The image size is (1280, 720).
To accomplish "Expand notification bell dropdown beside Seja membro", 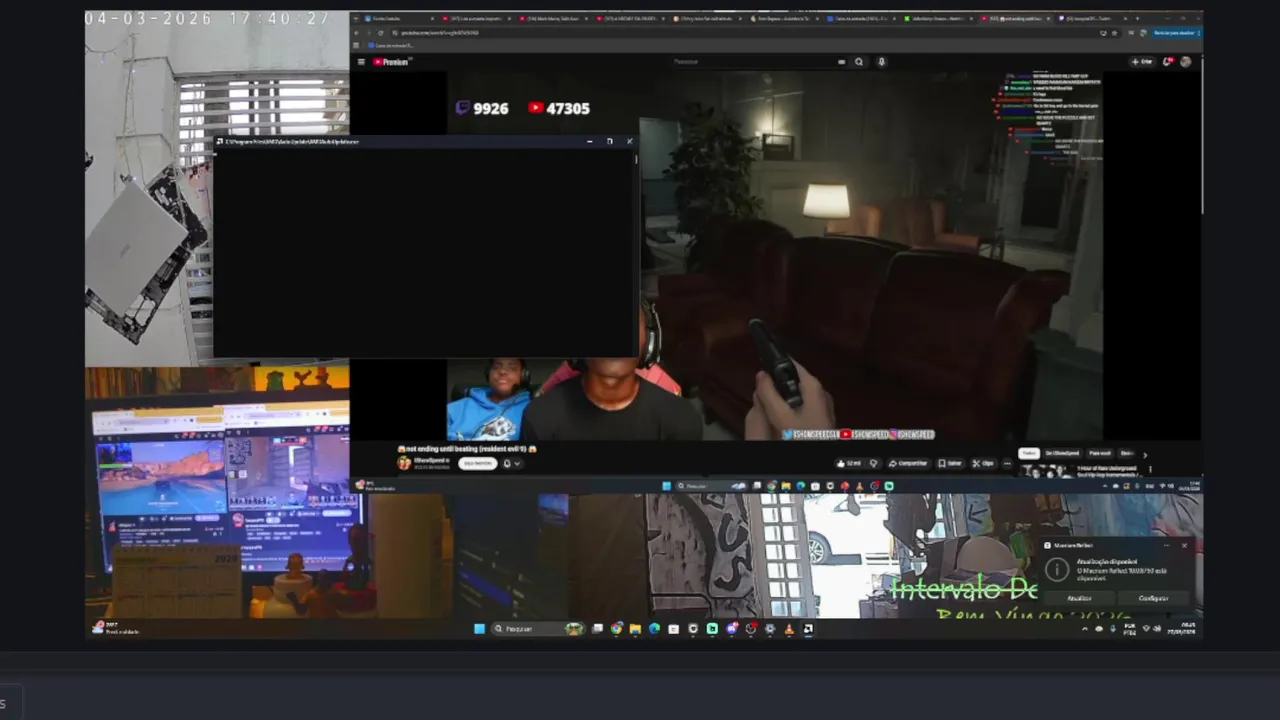I will pos(511,463).
